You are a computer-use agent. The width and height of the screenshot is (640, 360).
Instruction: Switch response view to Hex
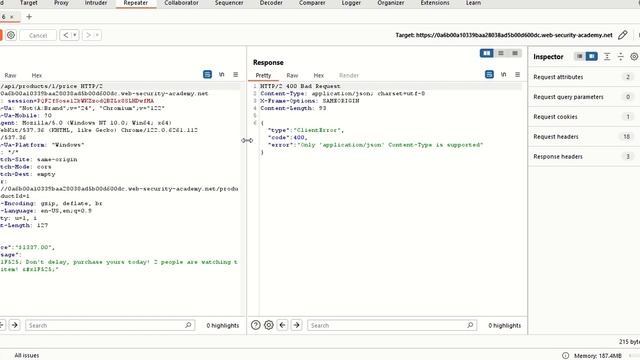(319, 76)
